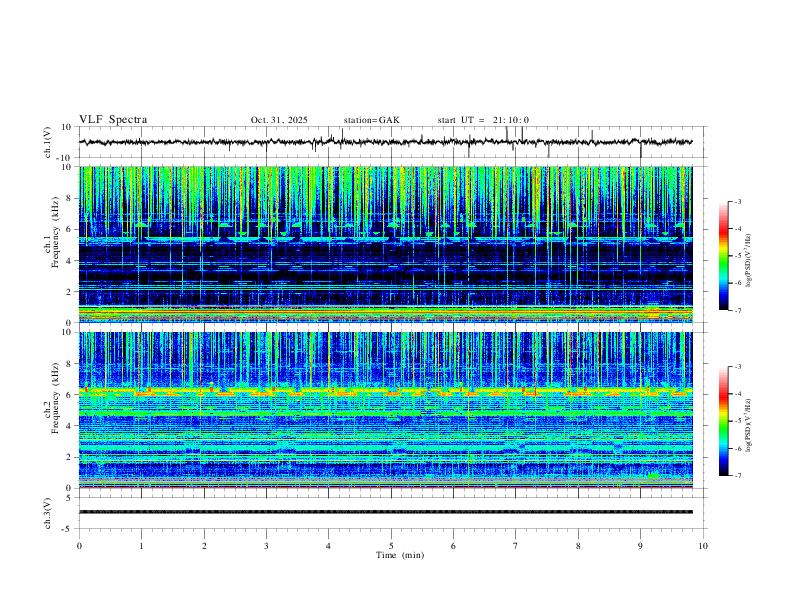Click the "5" tick on ch.3(V) axis

pos(70,497)
